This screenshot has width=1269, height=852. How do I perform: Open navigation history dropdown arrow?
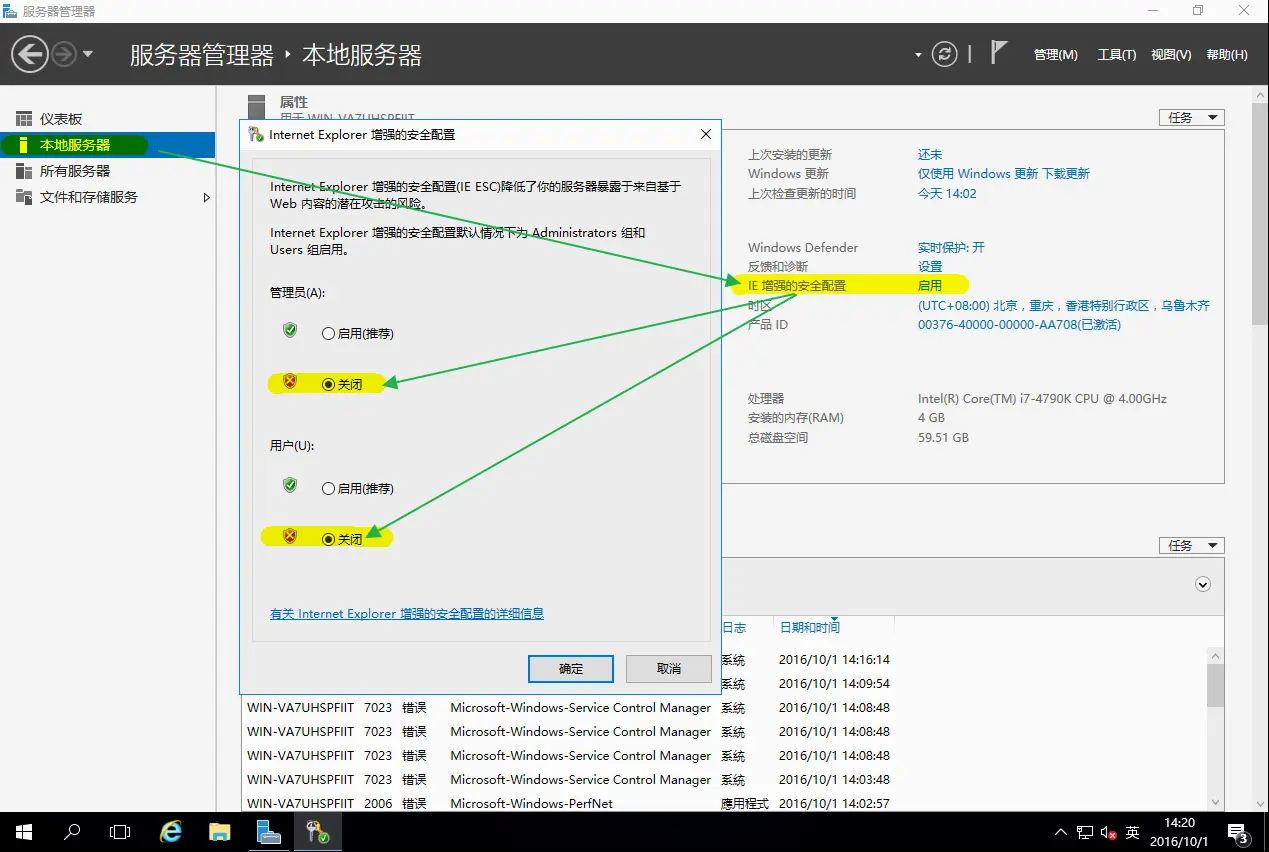(88, 54)
